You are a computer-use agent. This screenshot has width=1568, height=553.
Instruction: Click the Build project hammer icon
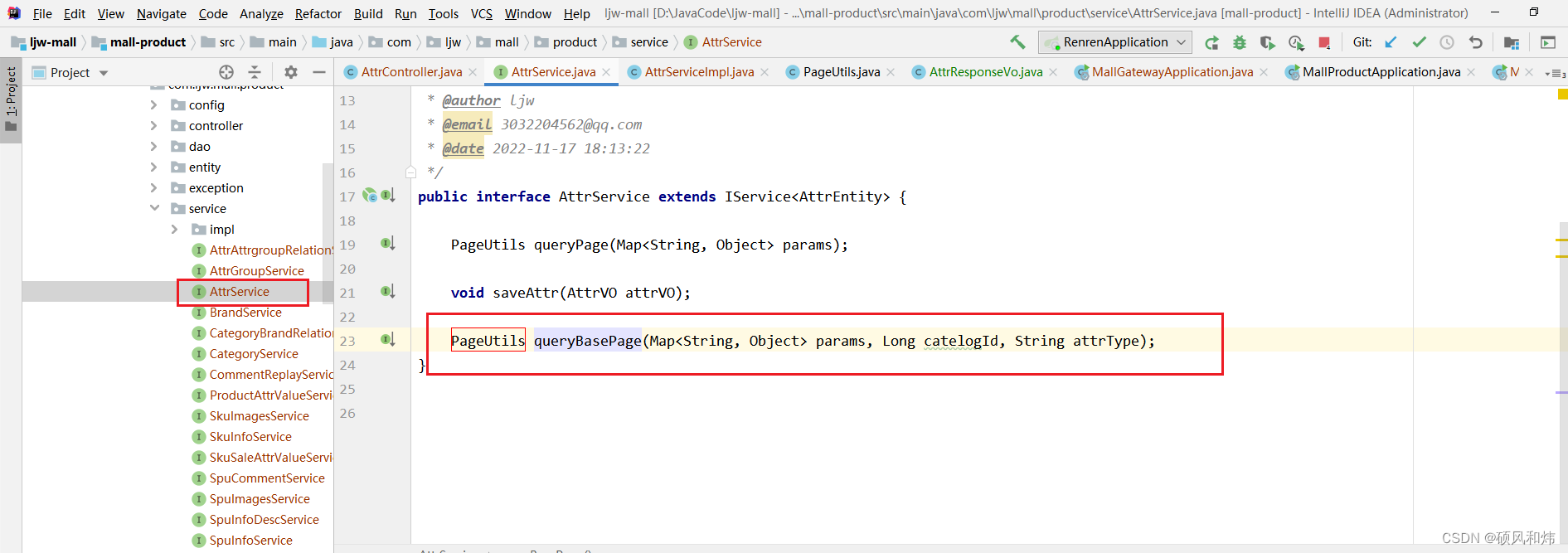[1017, 42]
